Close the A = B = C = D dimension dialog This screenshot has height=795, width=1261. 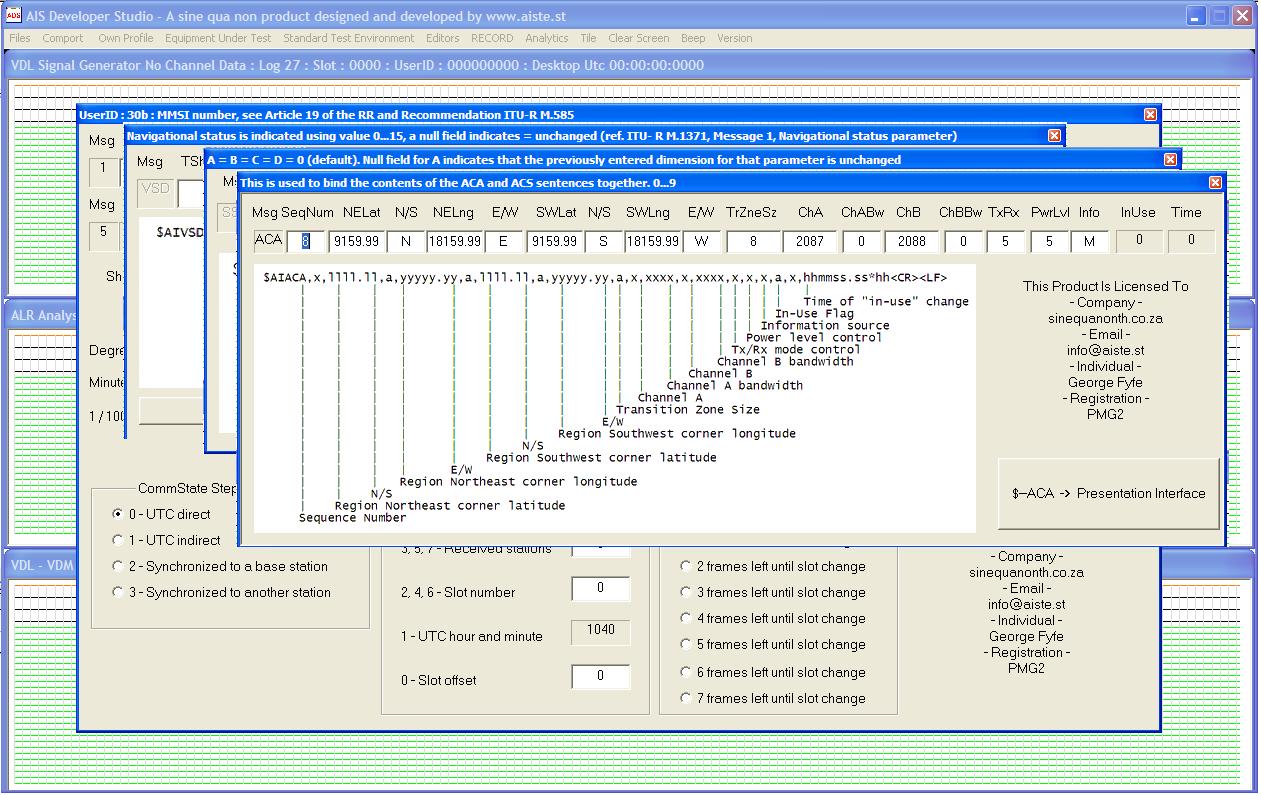1170,160
